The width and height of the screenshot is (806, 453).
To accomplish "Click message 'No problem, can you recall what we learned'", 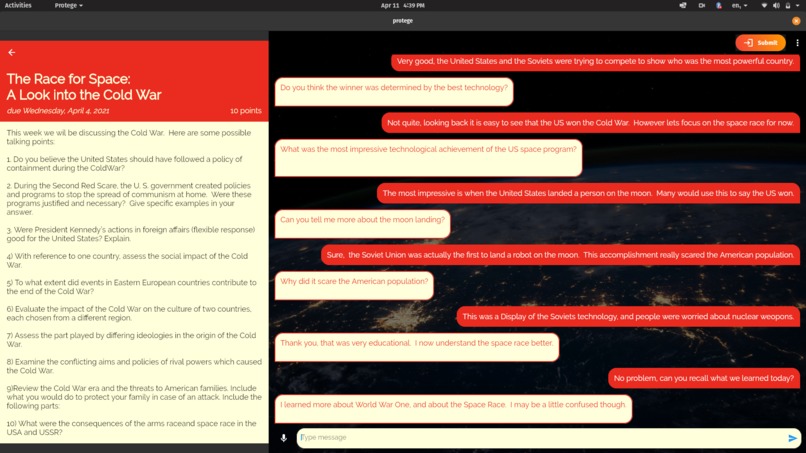I will 704,378.
